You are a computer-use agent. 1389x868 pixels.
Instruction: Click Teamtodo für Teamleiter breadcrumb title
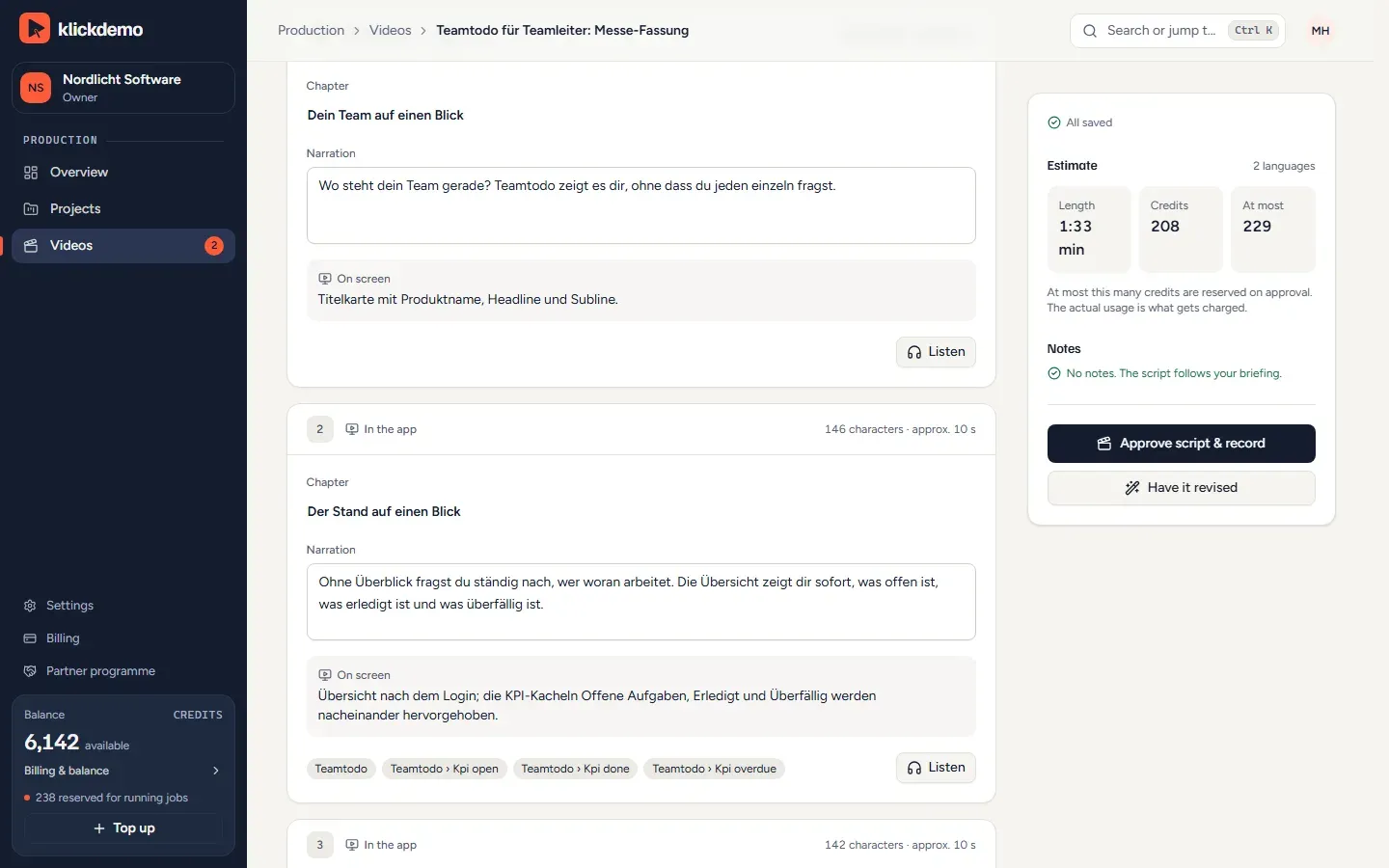tap(562, 30)
